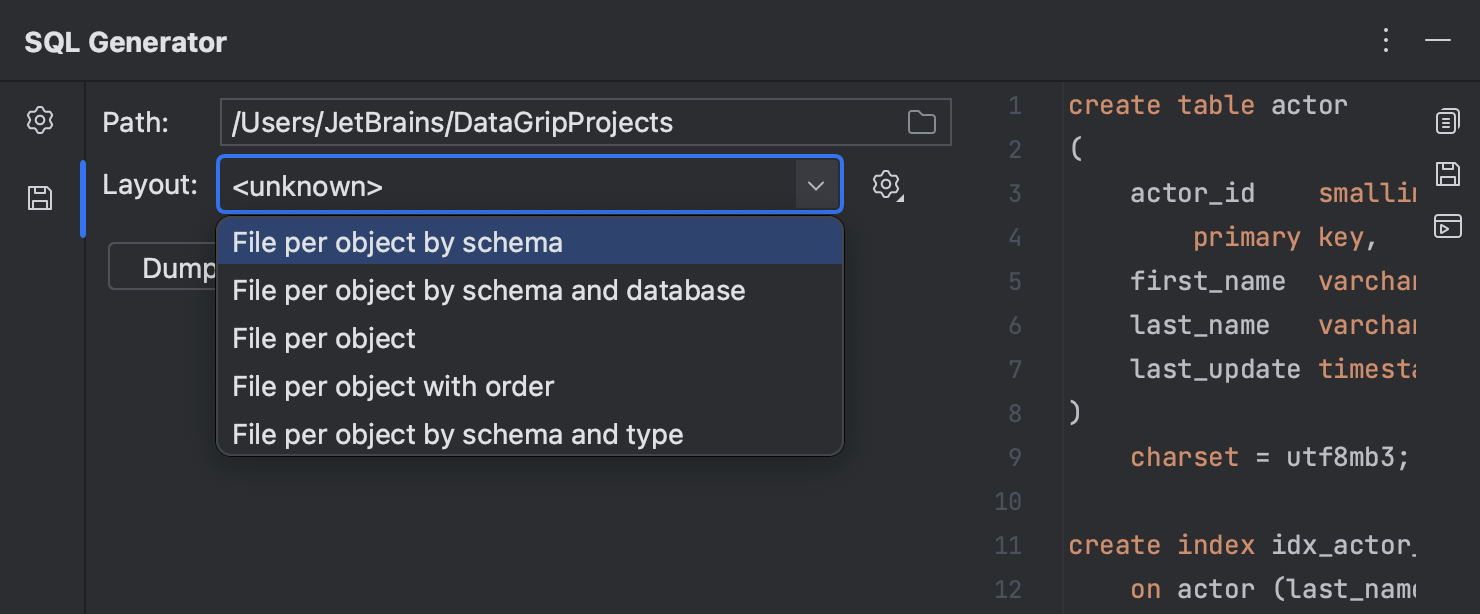Choose the "File per object" layout option
The width and height of the screenshot is (1480, 614).
point(323,338)
